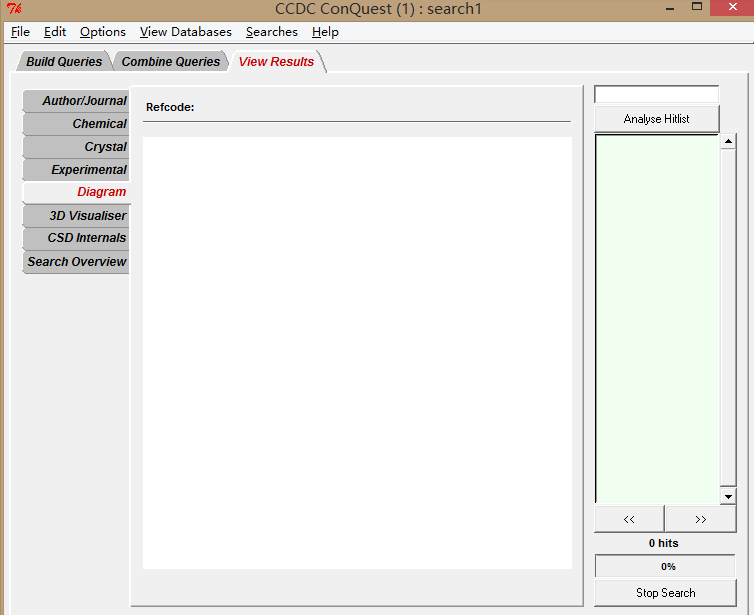Viewport: 754px width, 615px height.
Task: Click the 0% search progress bar
Action: pos(665,566)
